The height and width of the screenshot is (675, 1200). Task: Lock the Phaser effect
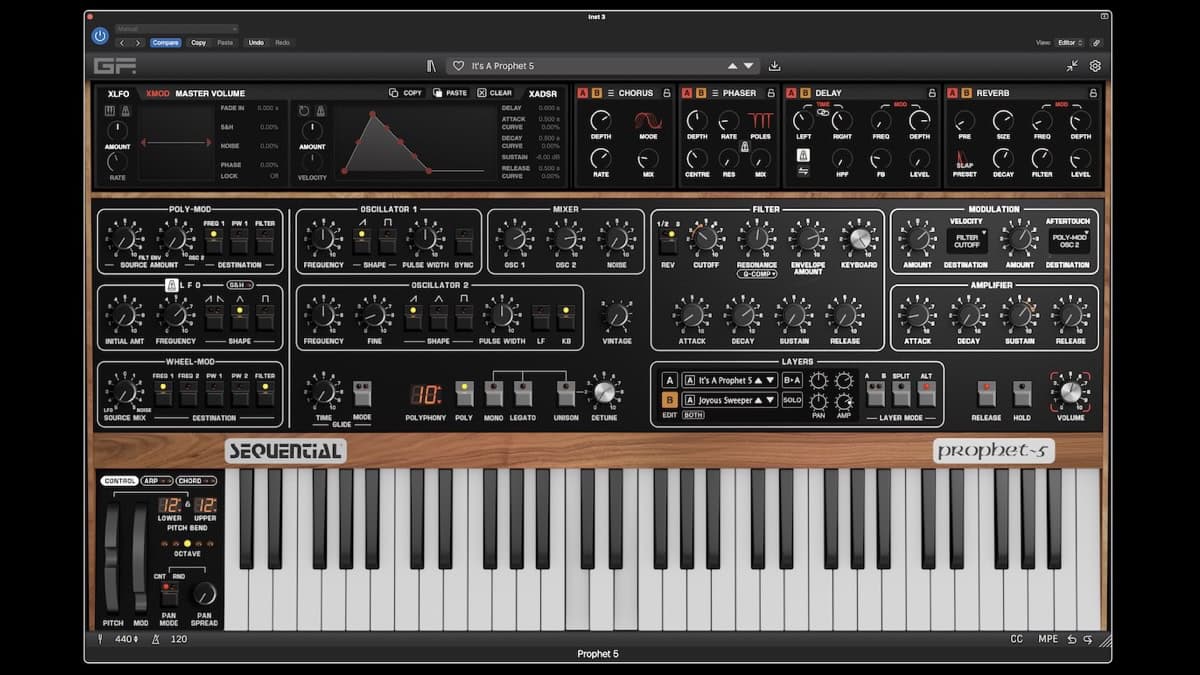(x=771, y=93)
